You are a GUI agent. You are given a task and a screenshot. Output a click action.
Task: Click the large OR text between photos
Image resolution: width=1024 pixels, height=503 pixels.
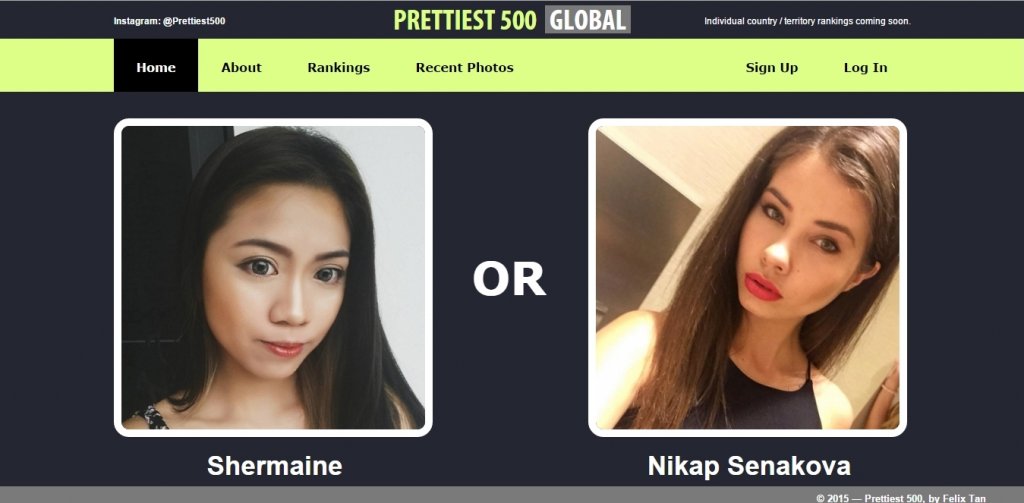(509, 279)
